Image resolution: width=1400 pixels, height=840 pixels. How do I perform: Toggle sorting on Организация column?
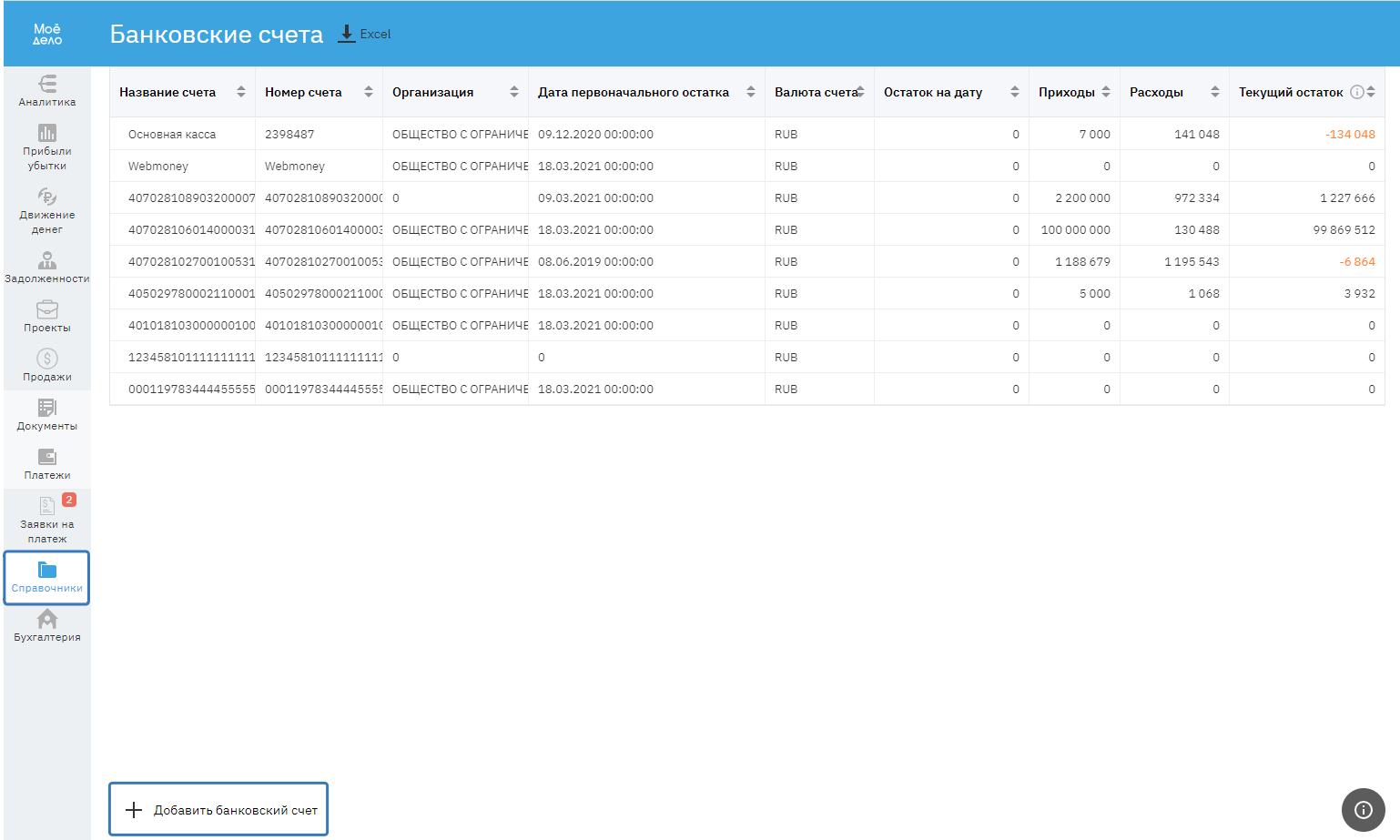point(514,92)
